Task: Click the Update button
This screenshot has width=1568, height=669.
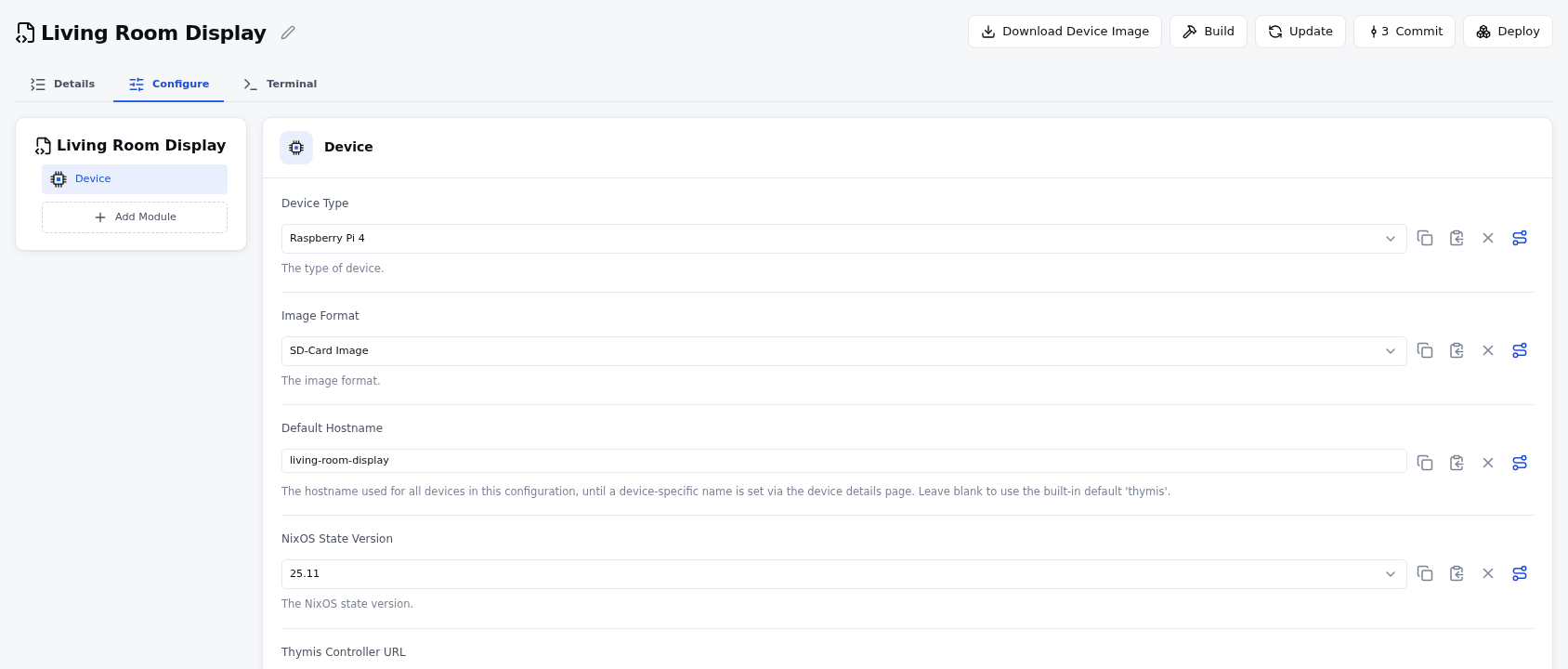Action: [1300, 32]
